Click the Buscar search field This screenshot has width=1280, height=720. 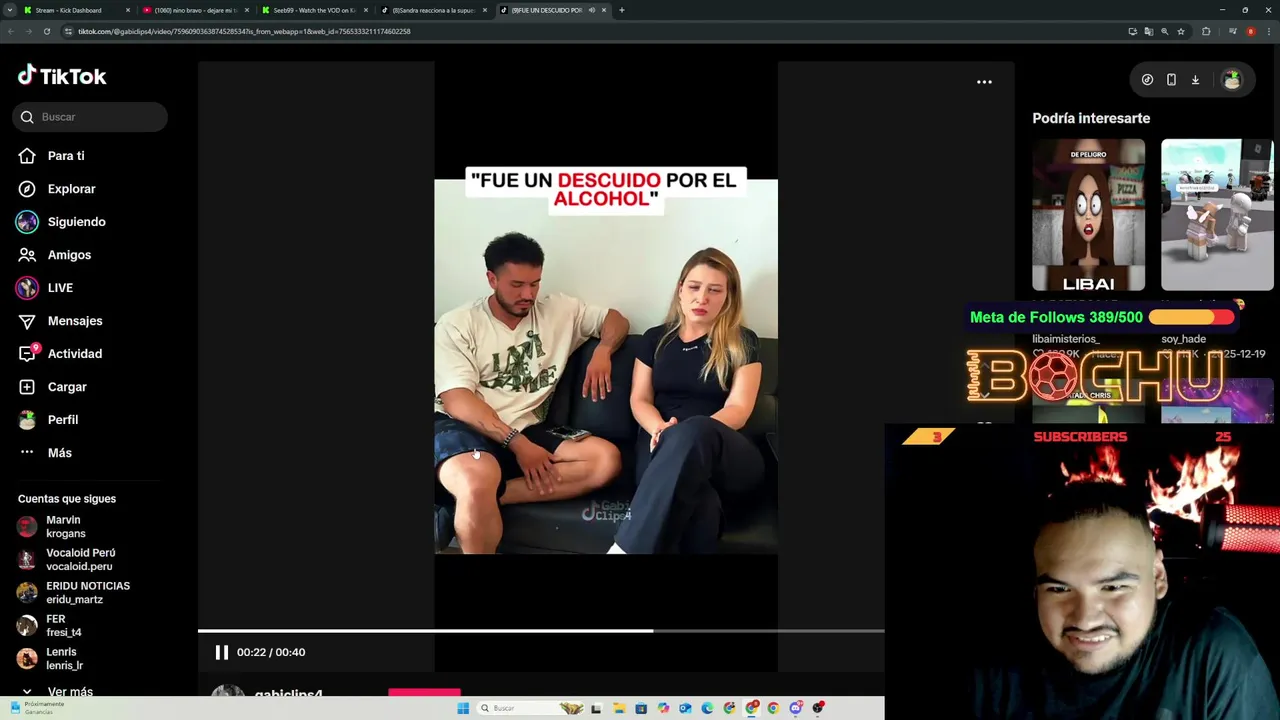[x=90, y=117]
